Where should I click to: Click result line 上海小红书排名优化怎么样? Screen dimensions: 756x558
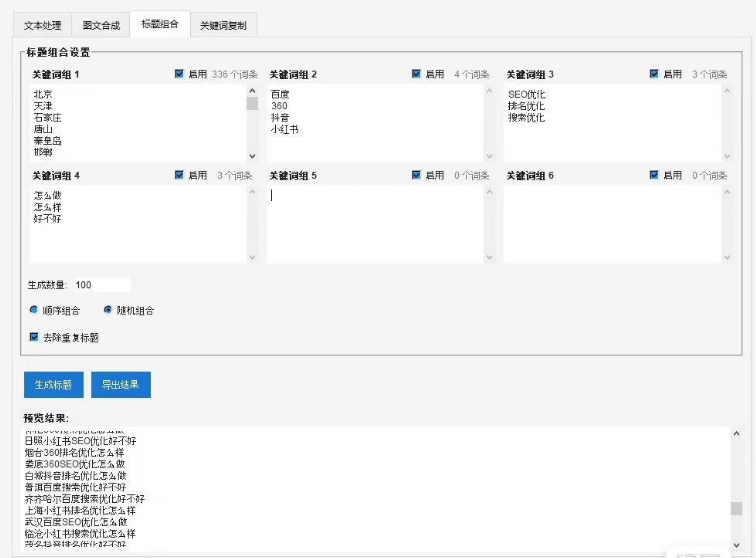click(x=80, y=510)
